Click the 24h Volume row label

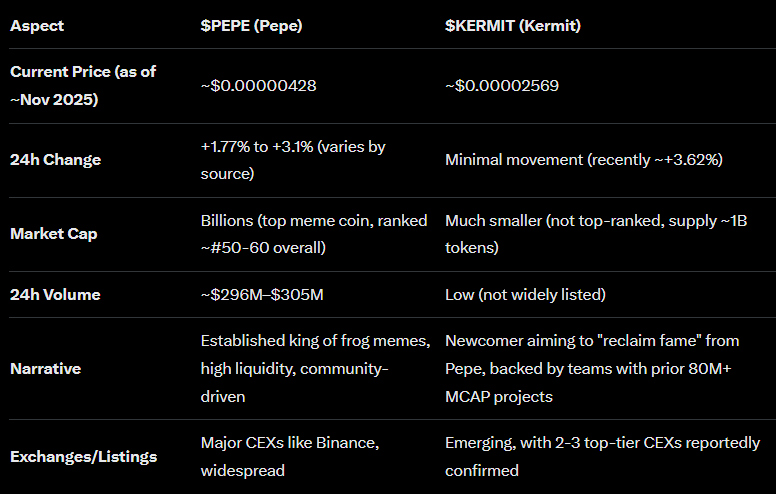[x=55, y=295]
